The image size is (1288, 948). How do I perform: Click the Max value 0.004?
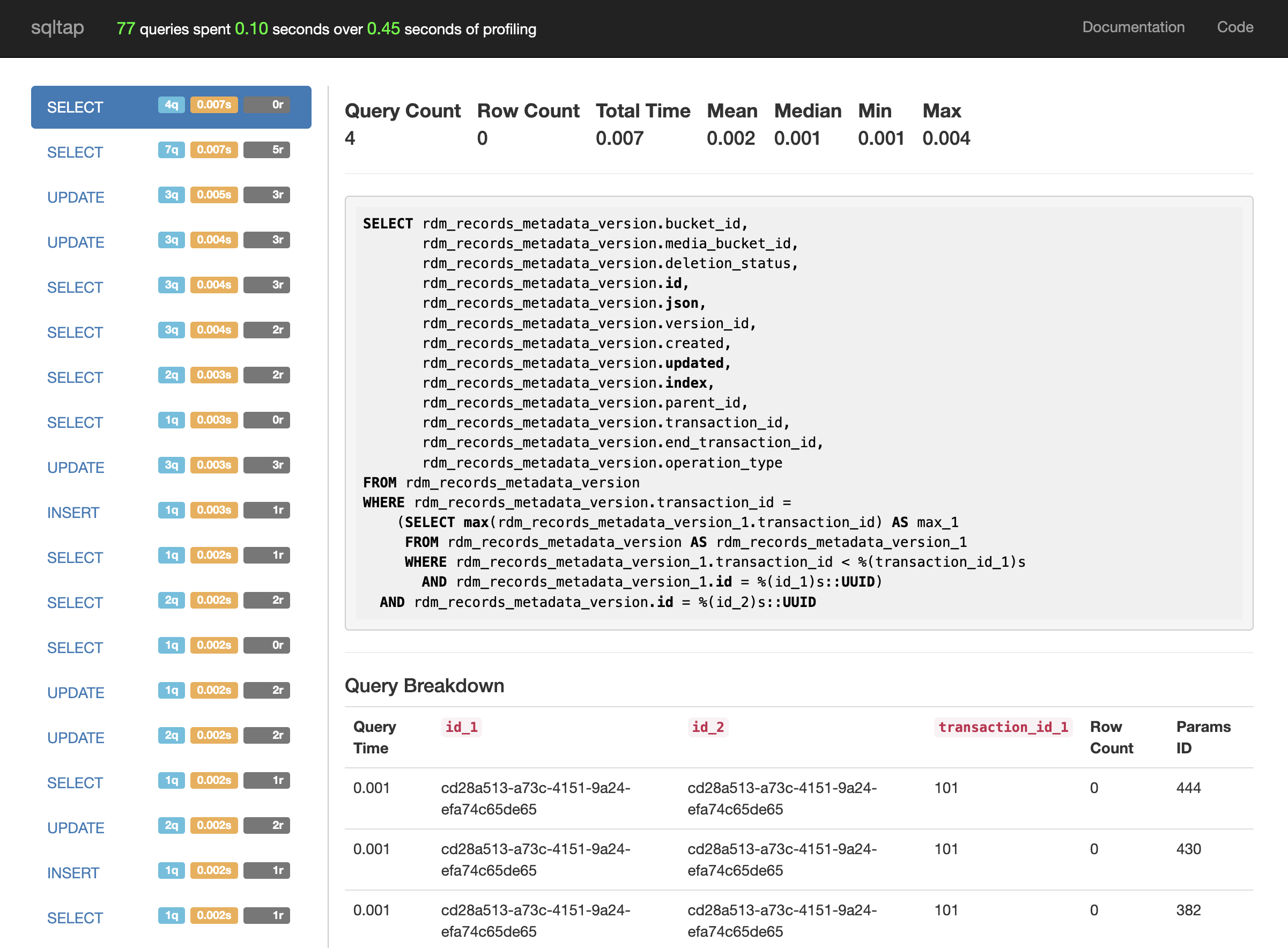click(x=946, y=138)
